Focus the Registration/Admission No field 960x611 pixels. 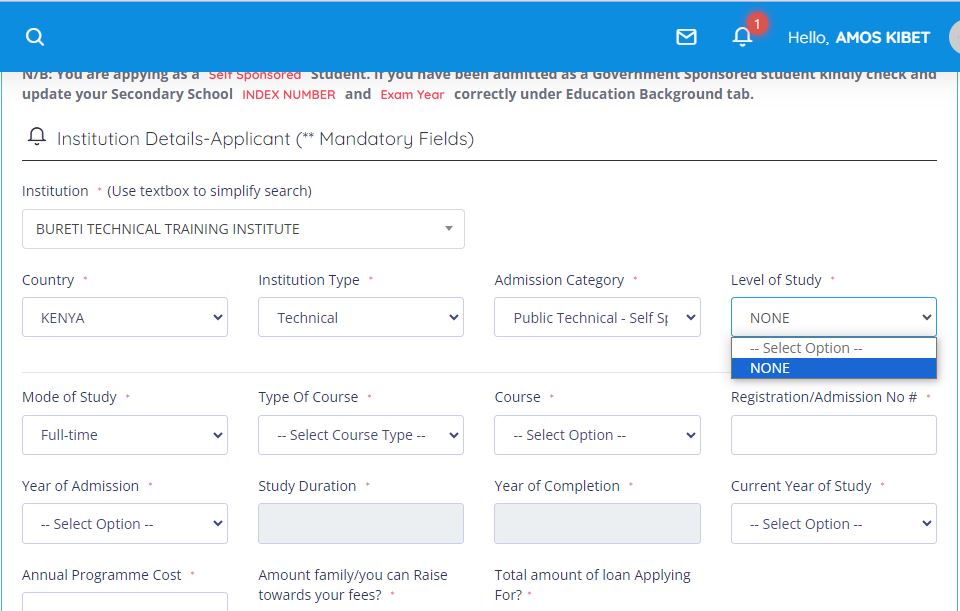(833, 435)
